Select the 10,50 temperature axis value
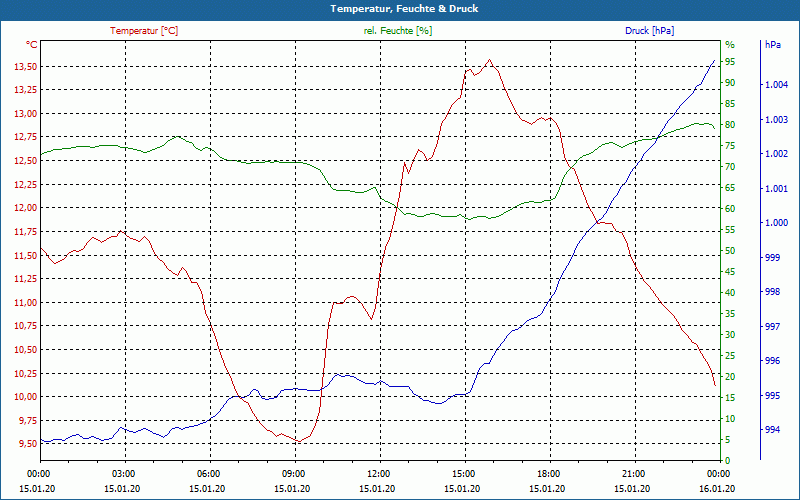Screen dimensions: 800x500 click(x=25, y=349)
